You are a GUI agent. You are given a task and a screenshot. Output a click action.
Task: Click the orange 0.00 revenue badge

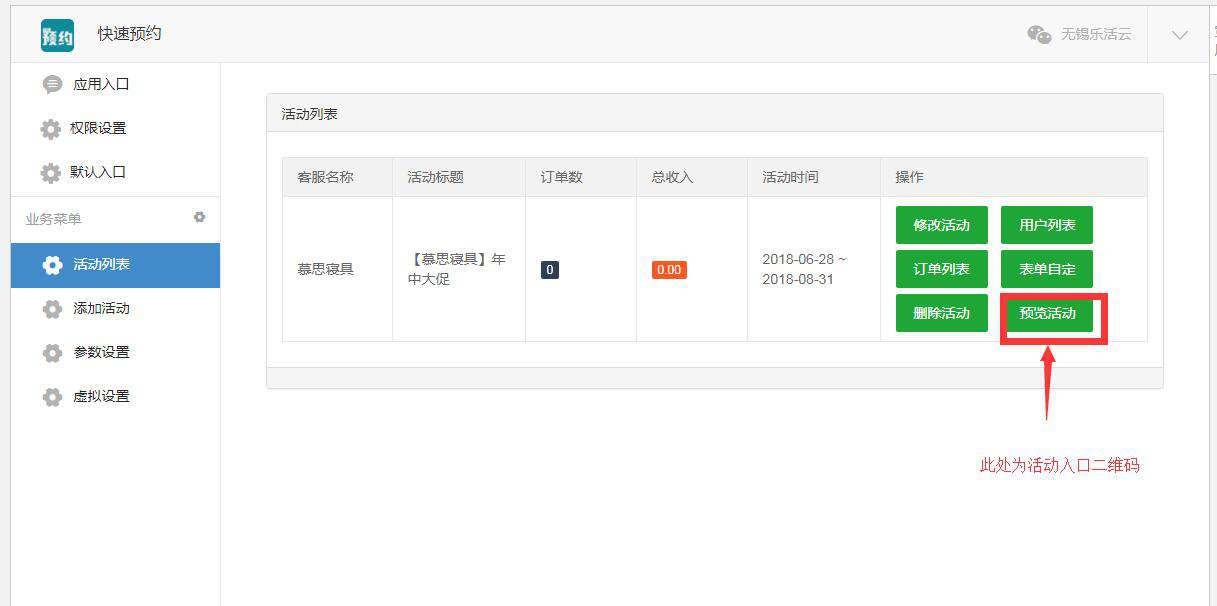pyautogui.click(x=668, y=269)
